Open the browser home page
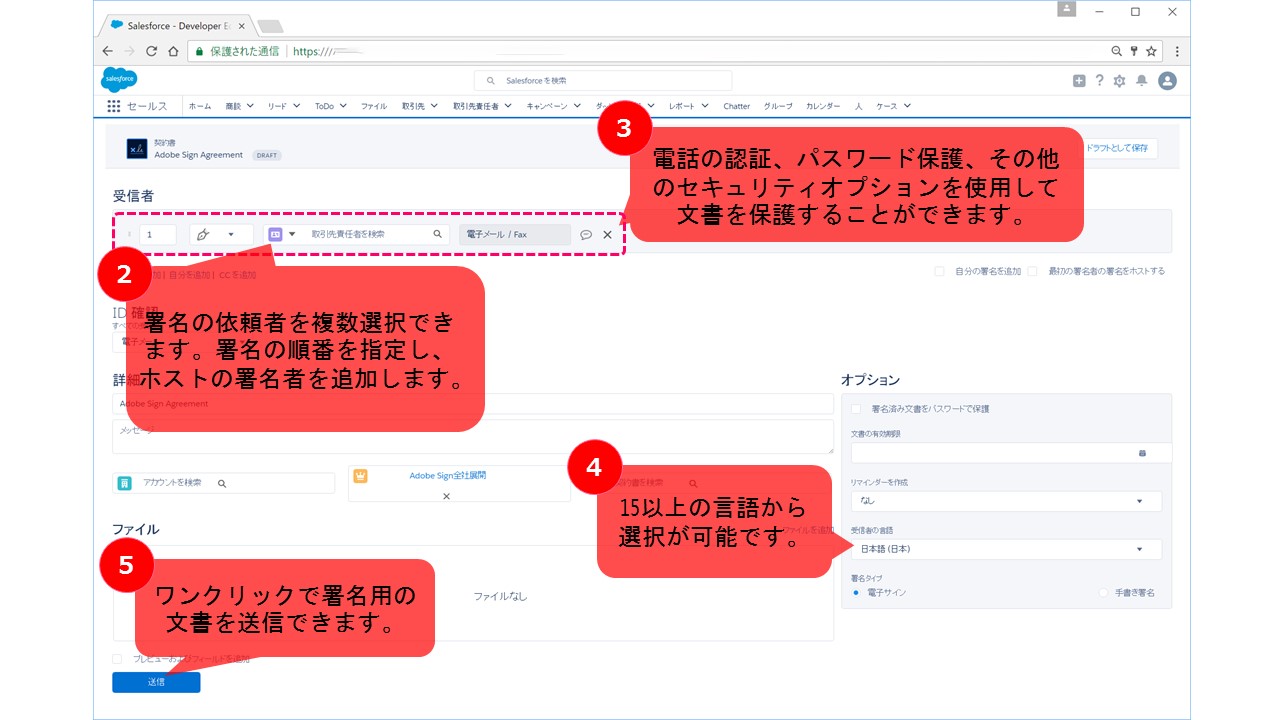1280x720 pixels. pos(173,51)
